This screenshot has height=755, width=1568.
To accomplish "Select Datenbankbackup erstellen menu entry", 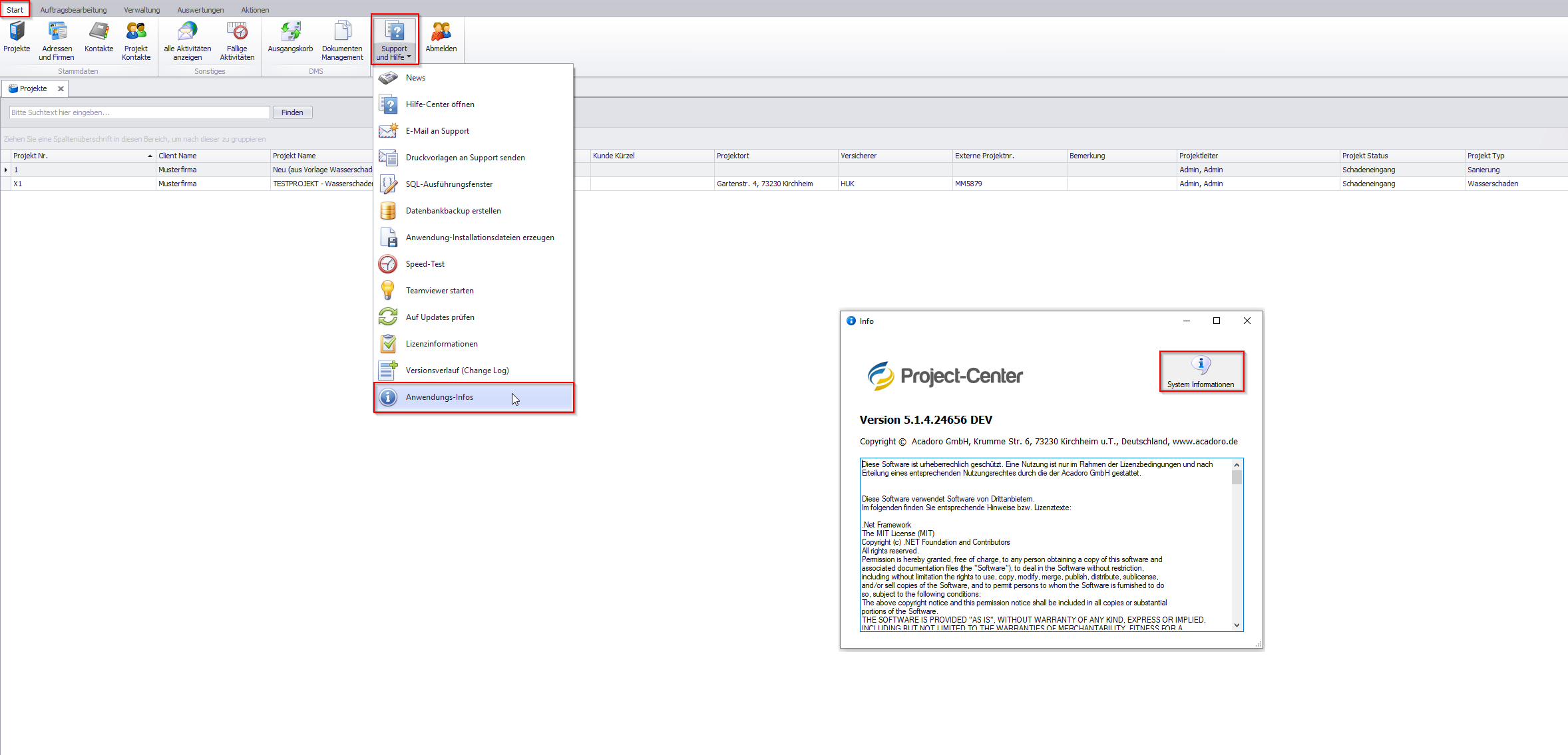I will [453, 211].
